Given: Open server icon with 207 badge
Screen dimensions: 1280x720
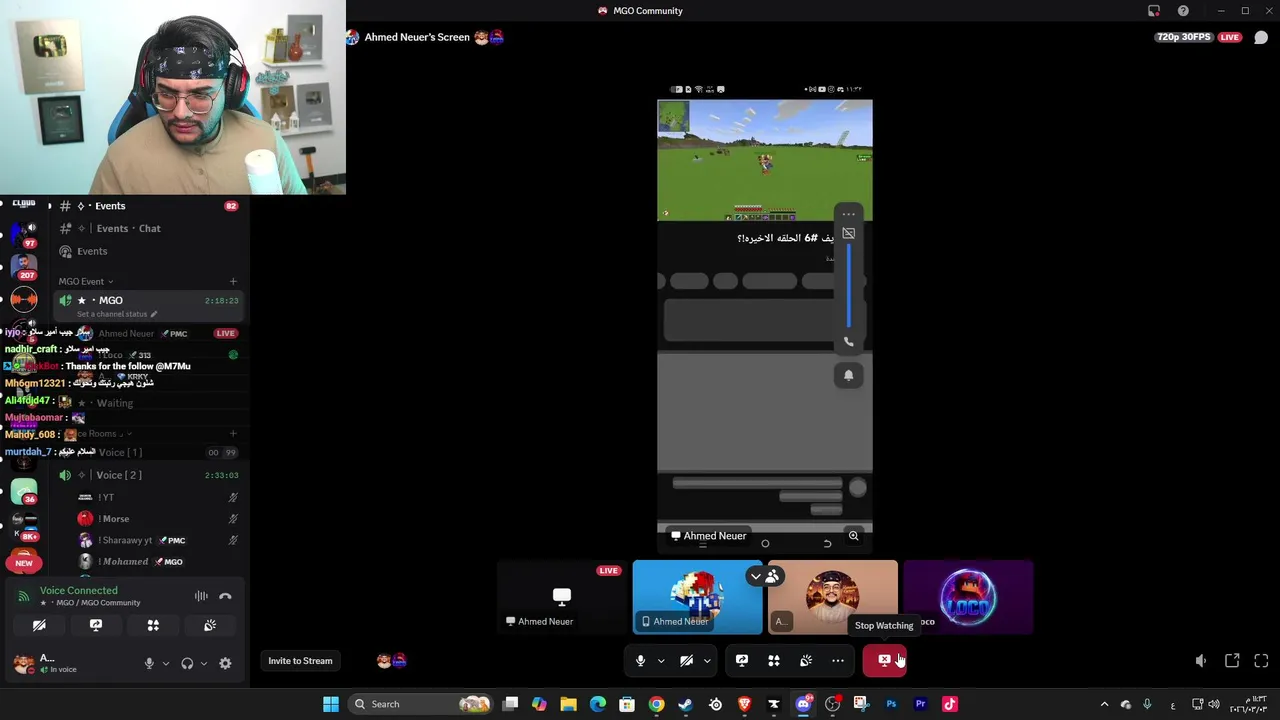Looking at the screenshot, I should coord(25,265).
